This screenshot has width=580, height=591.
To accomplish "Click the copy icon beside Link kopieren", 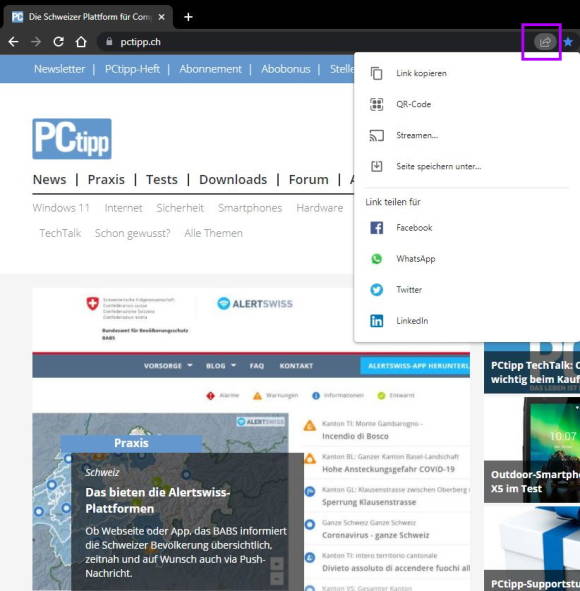I will click(376, 73).
